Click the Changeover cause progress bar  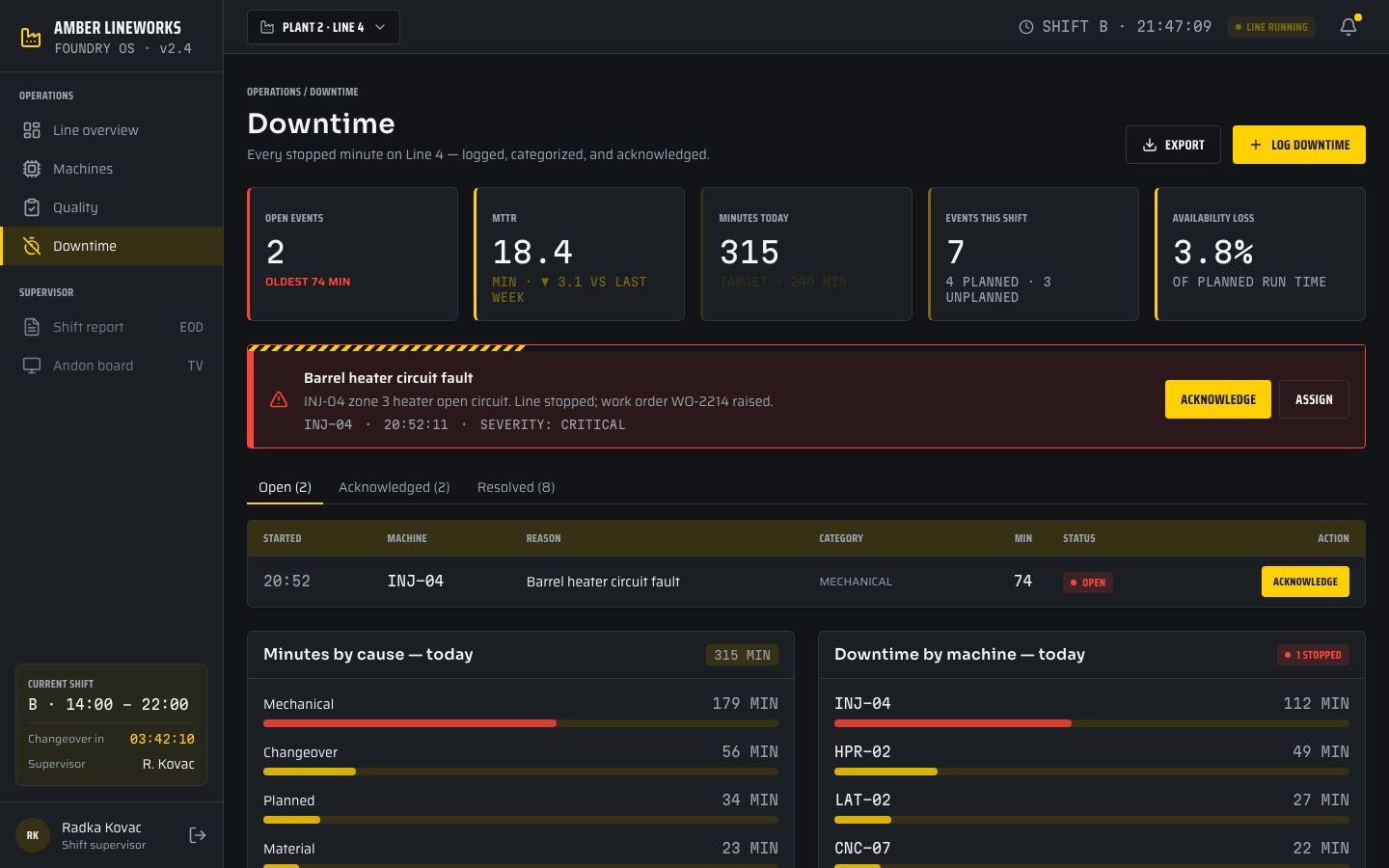click(521, 772)
